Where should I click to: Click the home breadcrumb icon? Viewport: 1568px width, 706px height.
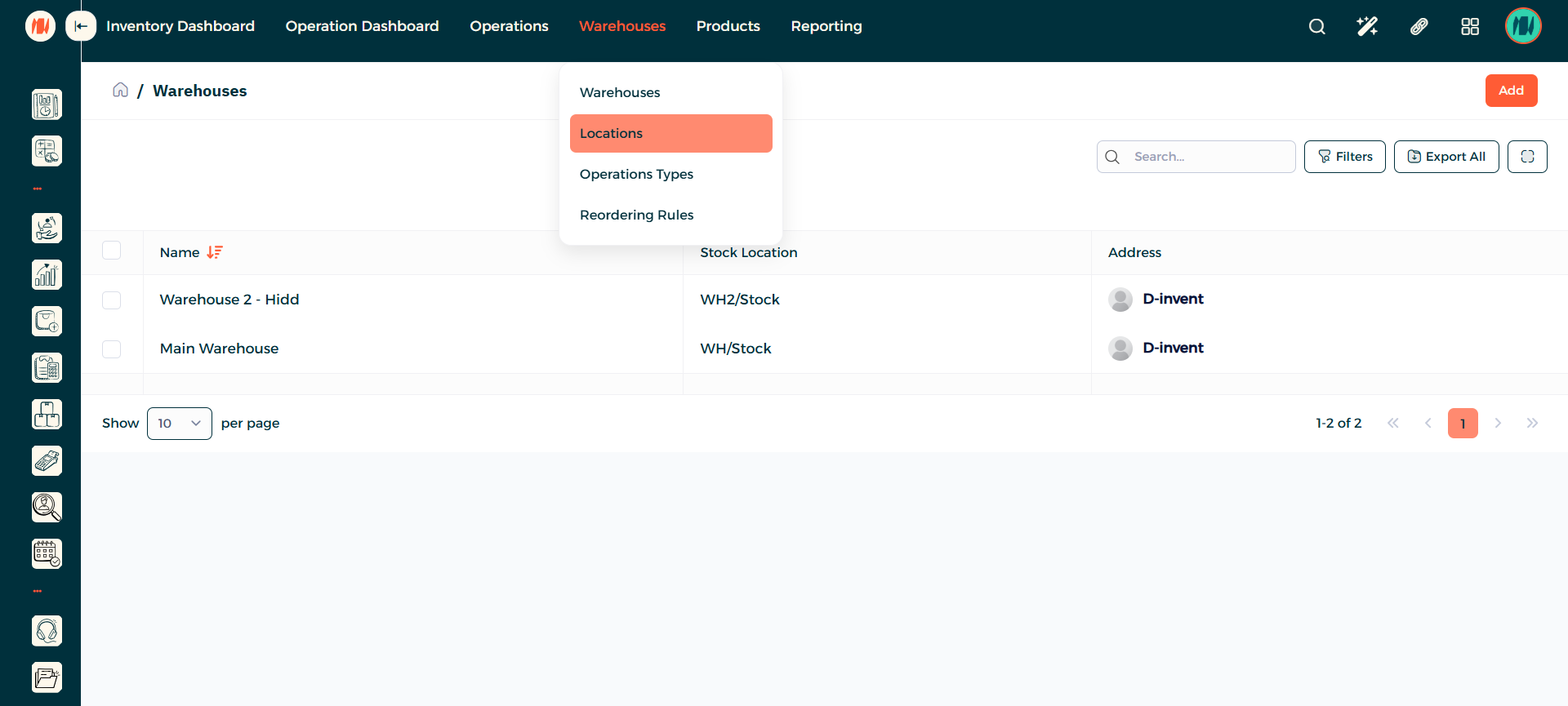coord(121,90)
